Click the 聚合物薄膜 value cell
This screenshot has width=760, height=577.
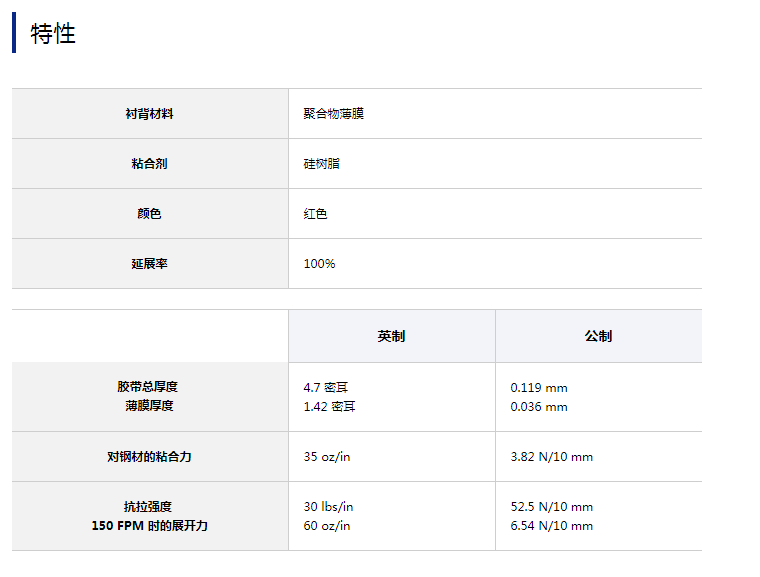tap(333, 114)
